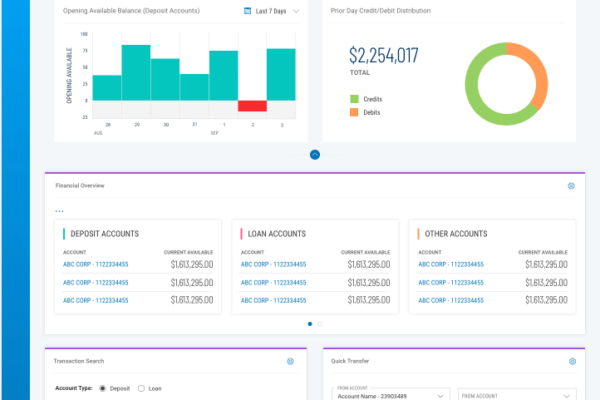The height and width of the screenshot is (400, 600).
Task: Go to the first carousel page dot
Action: (x=310, y=324)
